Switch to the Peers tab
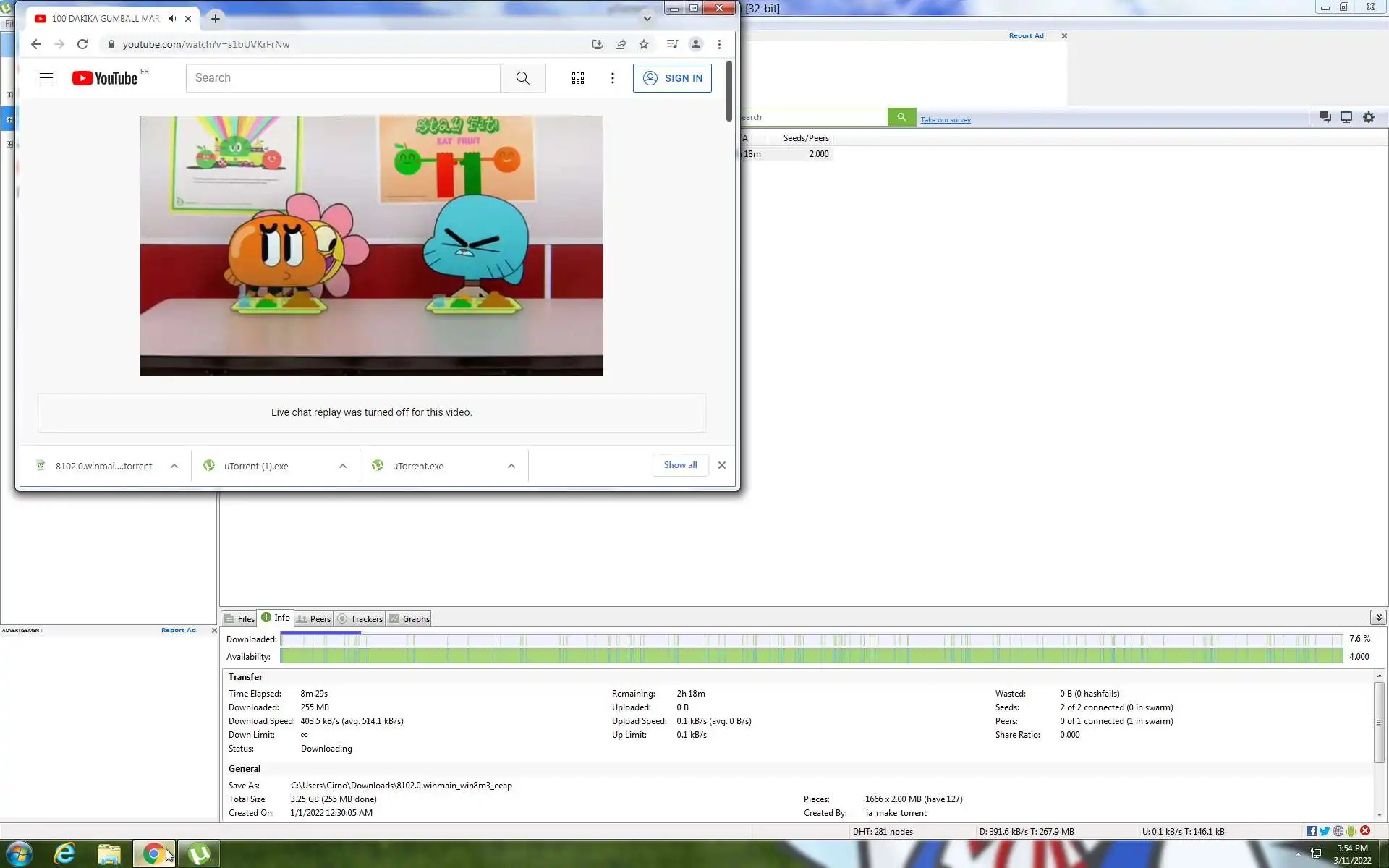 point(314,619)
